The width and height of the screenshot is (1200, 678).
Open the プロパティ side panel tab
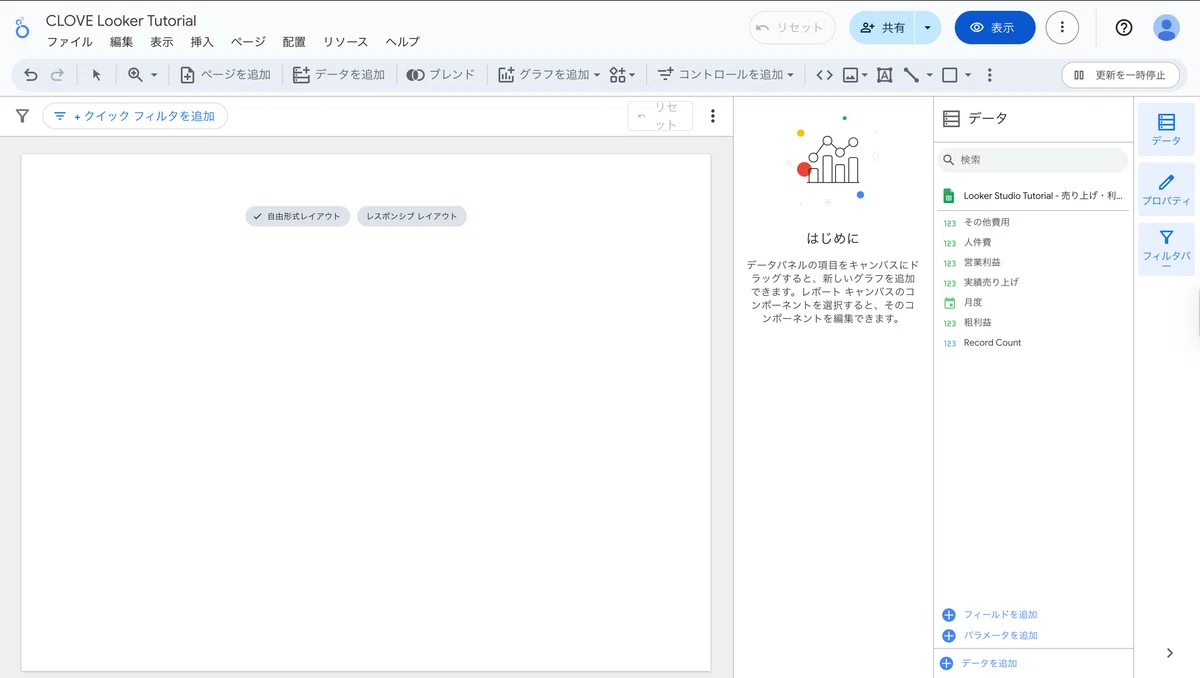[x=1166, y=190]
